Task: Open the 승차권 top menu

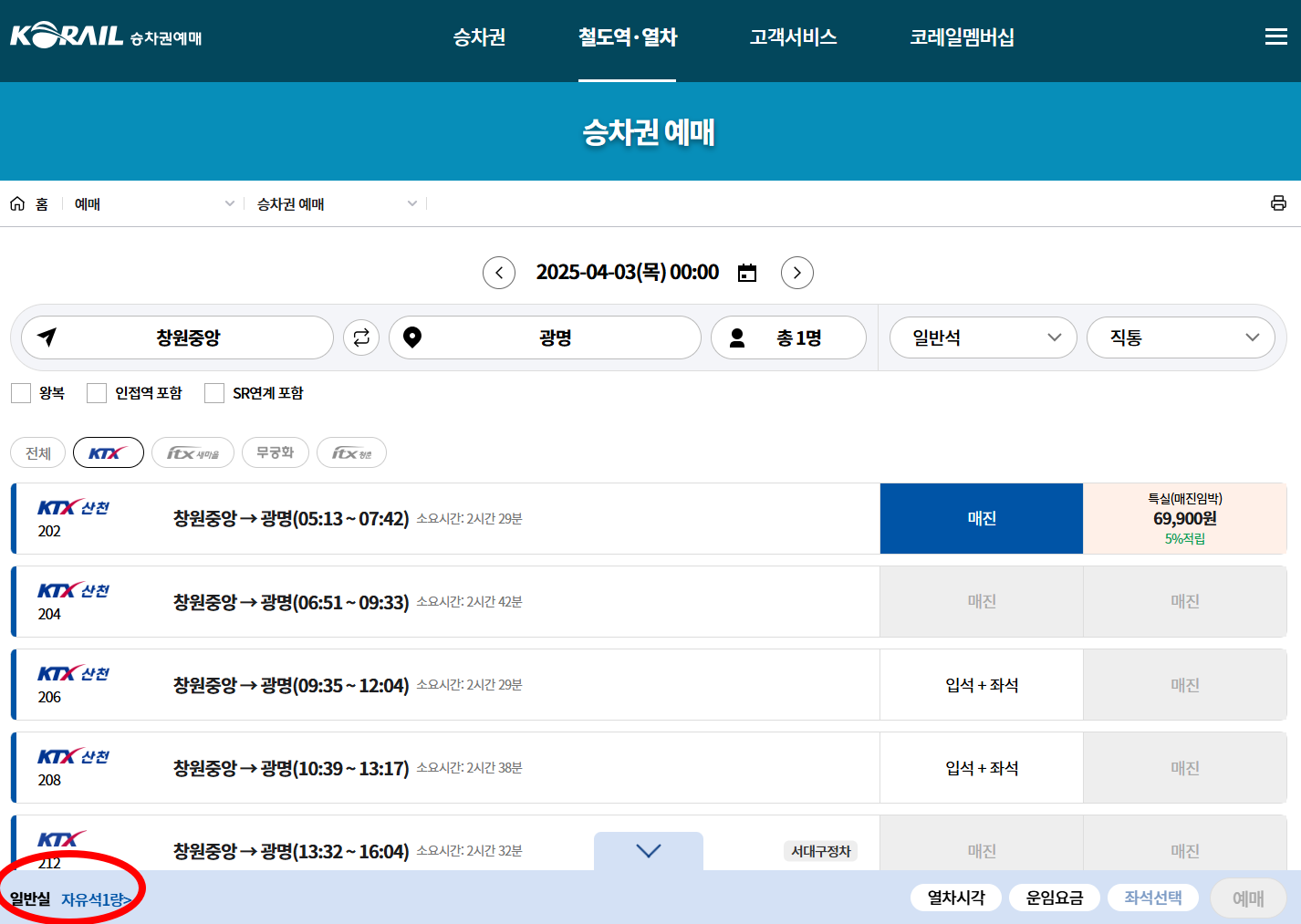Action: pyautogui.click(x=480, y=36)
